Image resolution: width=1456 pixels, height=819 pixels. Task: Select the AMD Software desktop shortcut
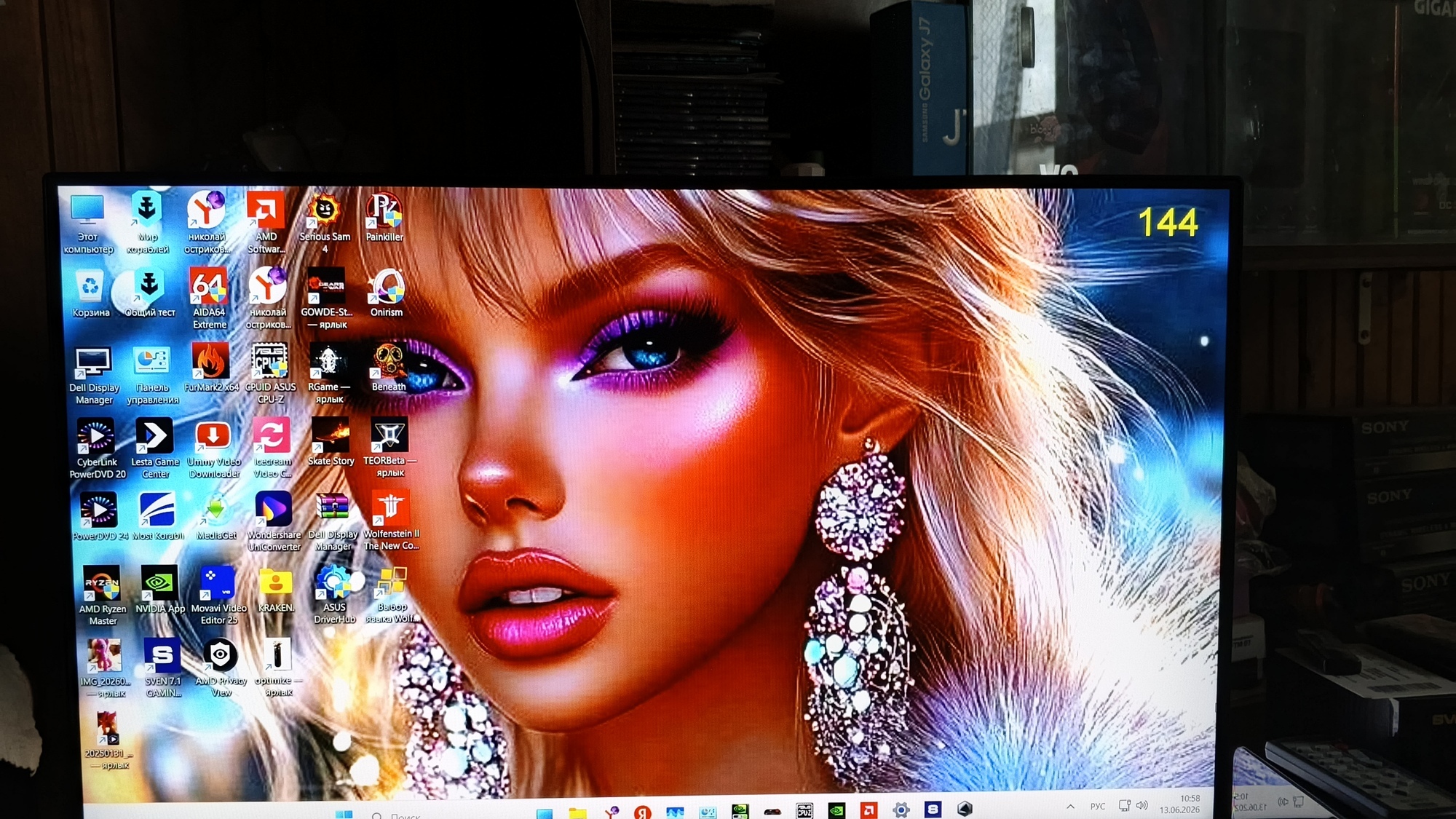point(266,222)
